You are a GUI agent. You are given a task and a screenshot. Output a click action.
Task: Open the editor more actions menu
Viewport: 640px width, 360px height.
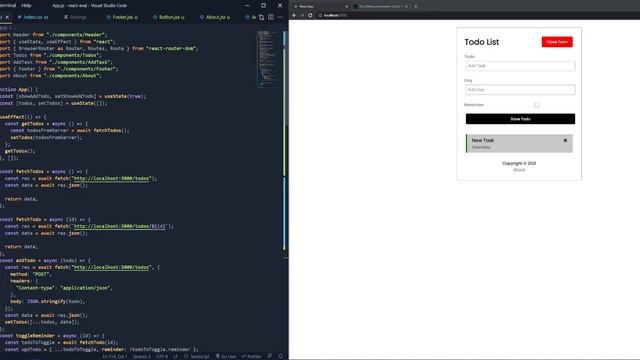click(280, 17)
